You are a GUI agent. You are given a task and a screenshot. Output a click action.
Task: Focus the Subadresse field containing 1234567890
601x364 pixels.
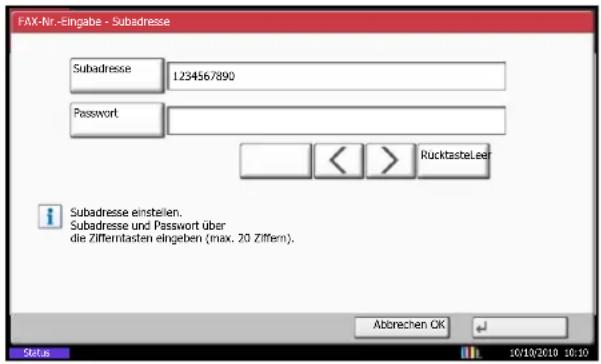(x=337, y=76)
